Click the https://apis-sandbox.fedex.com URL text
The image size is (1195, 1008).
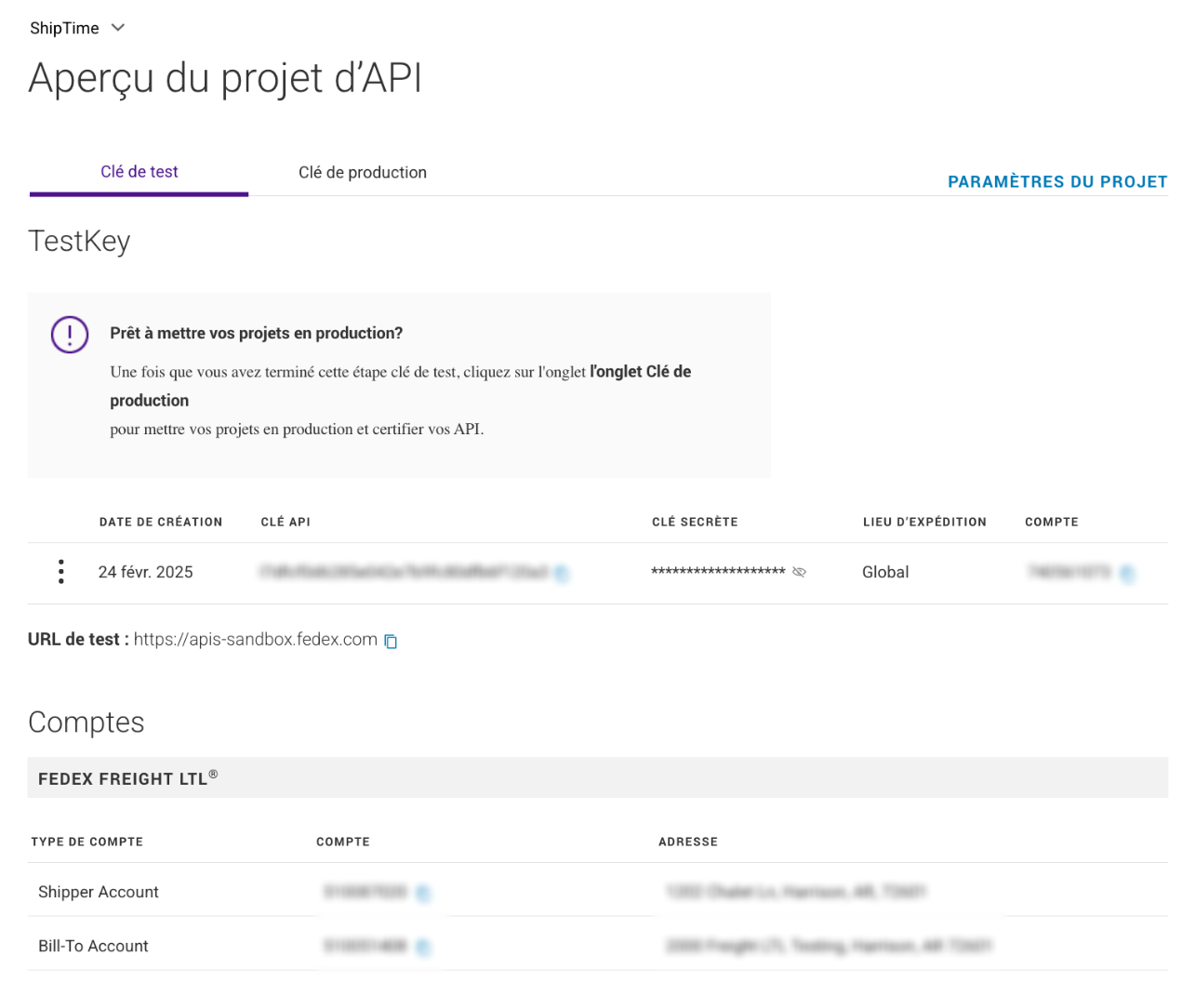[x=256, y=640]
